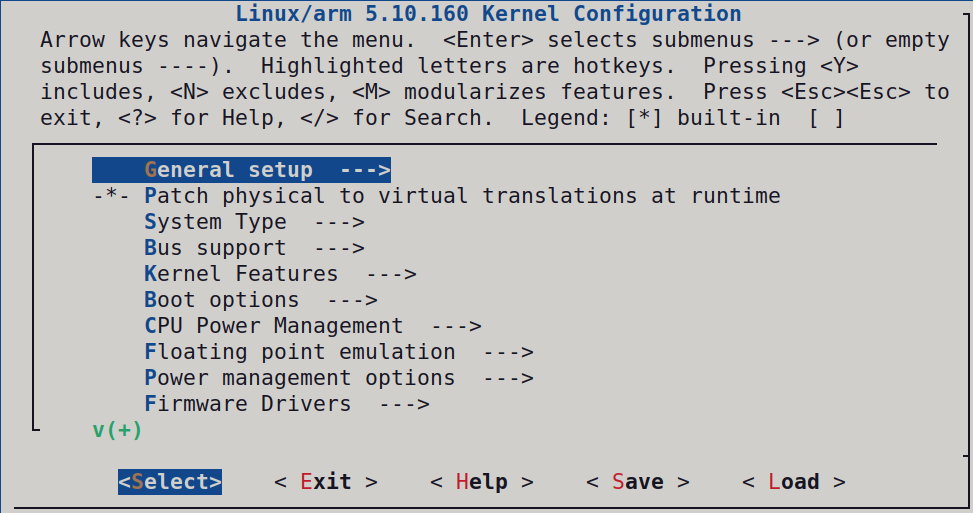Image resolution: width=973 pixels, height=513 pixels.
Task: Enter the Bus support entry
Action: 215,248
